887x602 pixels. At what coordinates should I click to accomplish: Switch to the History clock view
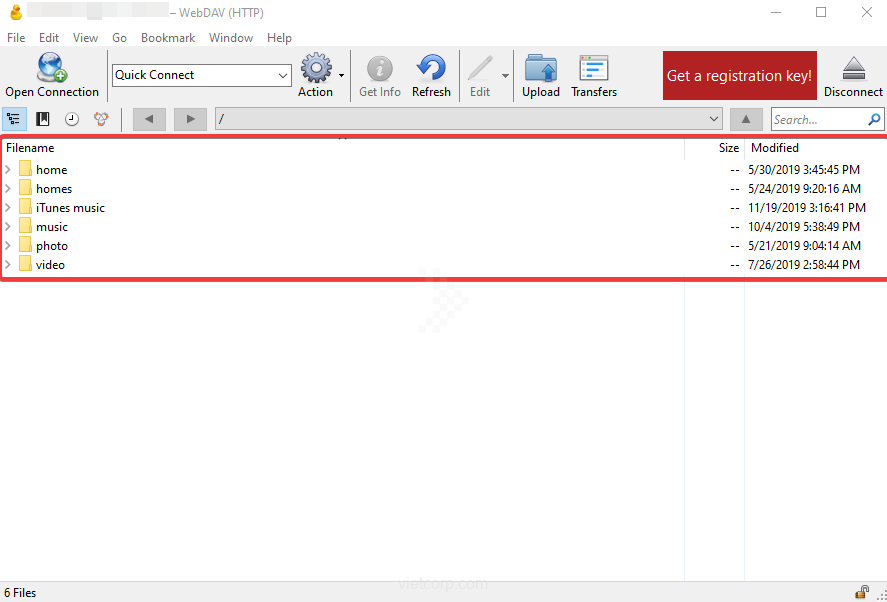(72, 119)
